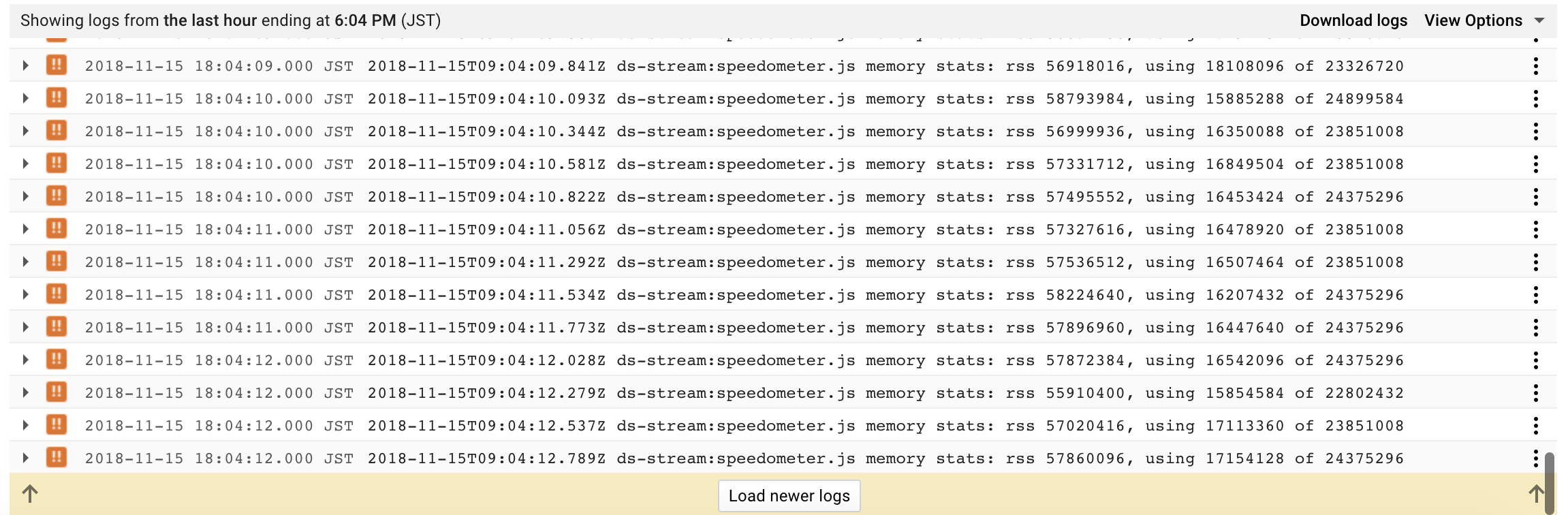This screenshot has height=515, width=1568.
Task: Click severity icon of entry 09:04:10.093Z
Action: pos(57,97)
